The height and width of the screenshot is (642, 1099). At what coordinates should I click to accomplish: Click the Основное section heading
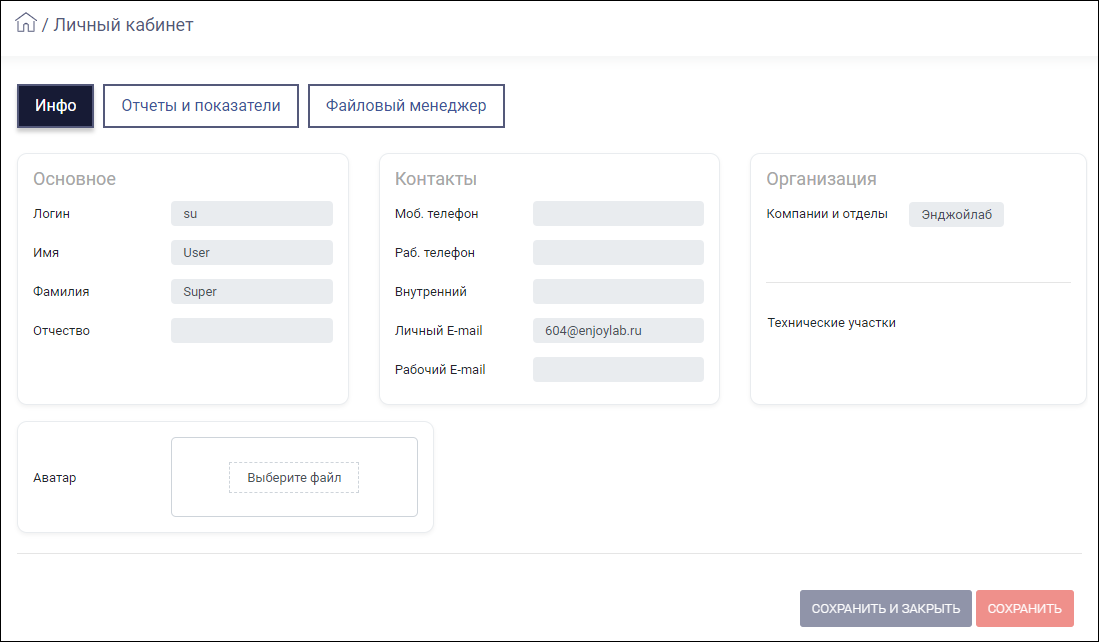[74, 179]
